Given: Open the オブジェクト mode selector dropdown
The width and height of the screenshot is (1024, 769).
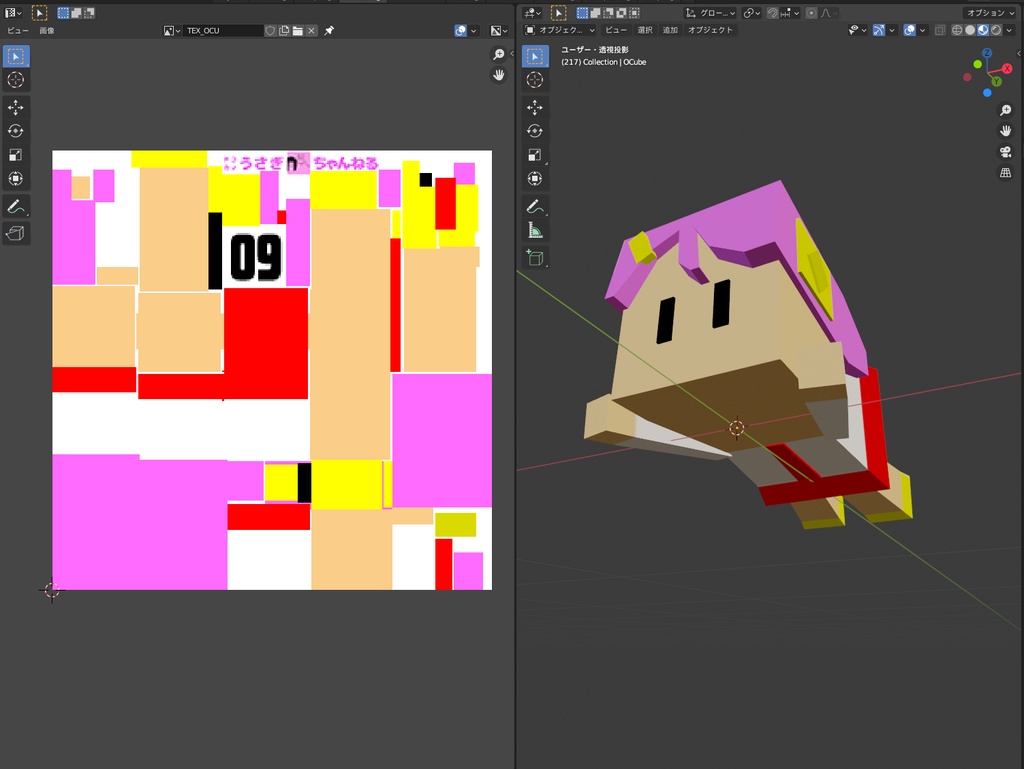Looking at the screenshot, I should (560, 30).
